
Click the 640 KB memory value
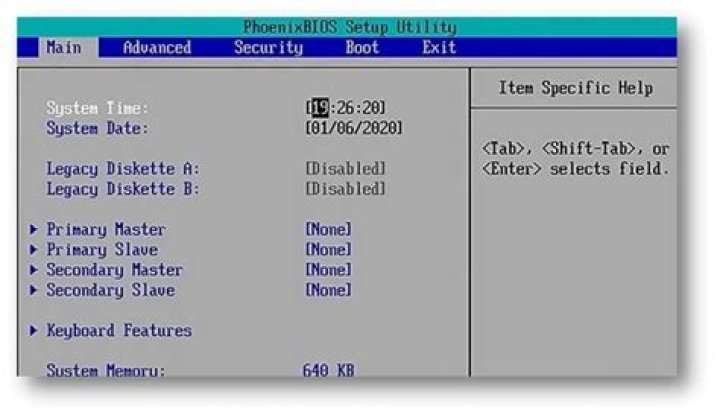click(x=328, y=370)
